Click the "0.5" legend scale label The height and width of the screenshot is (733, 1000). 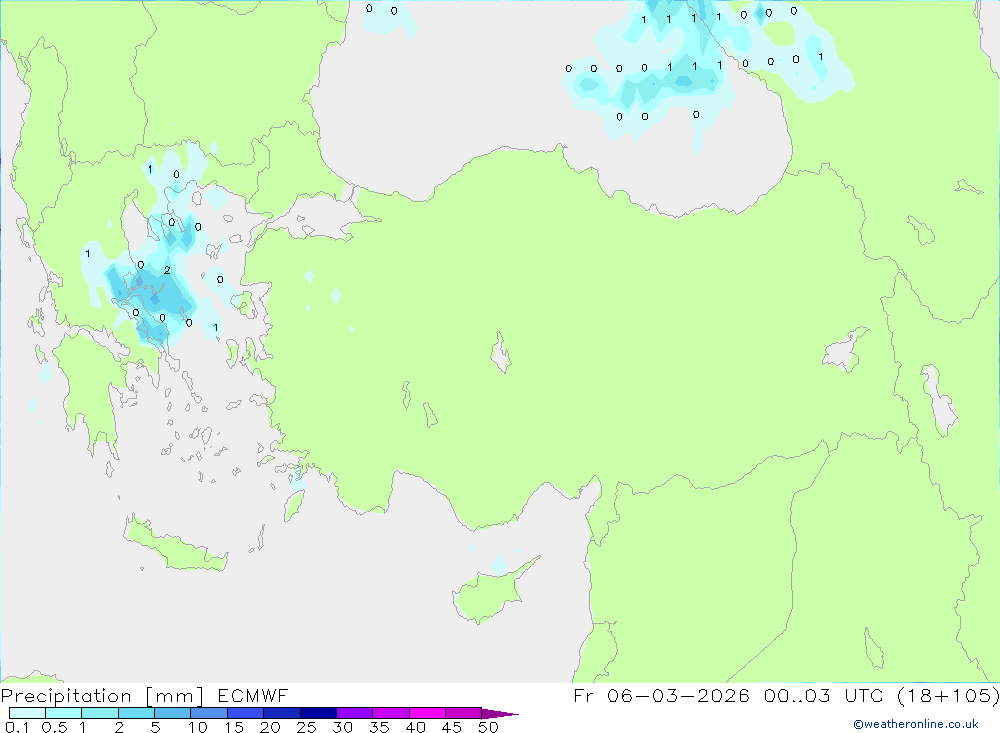[x=54, y=727]
